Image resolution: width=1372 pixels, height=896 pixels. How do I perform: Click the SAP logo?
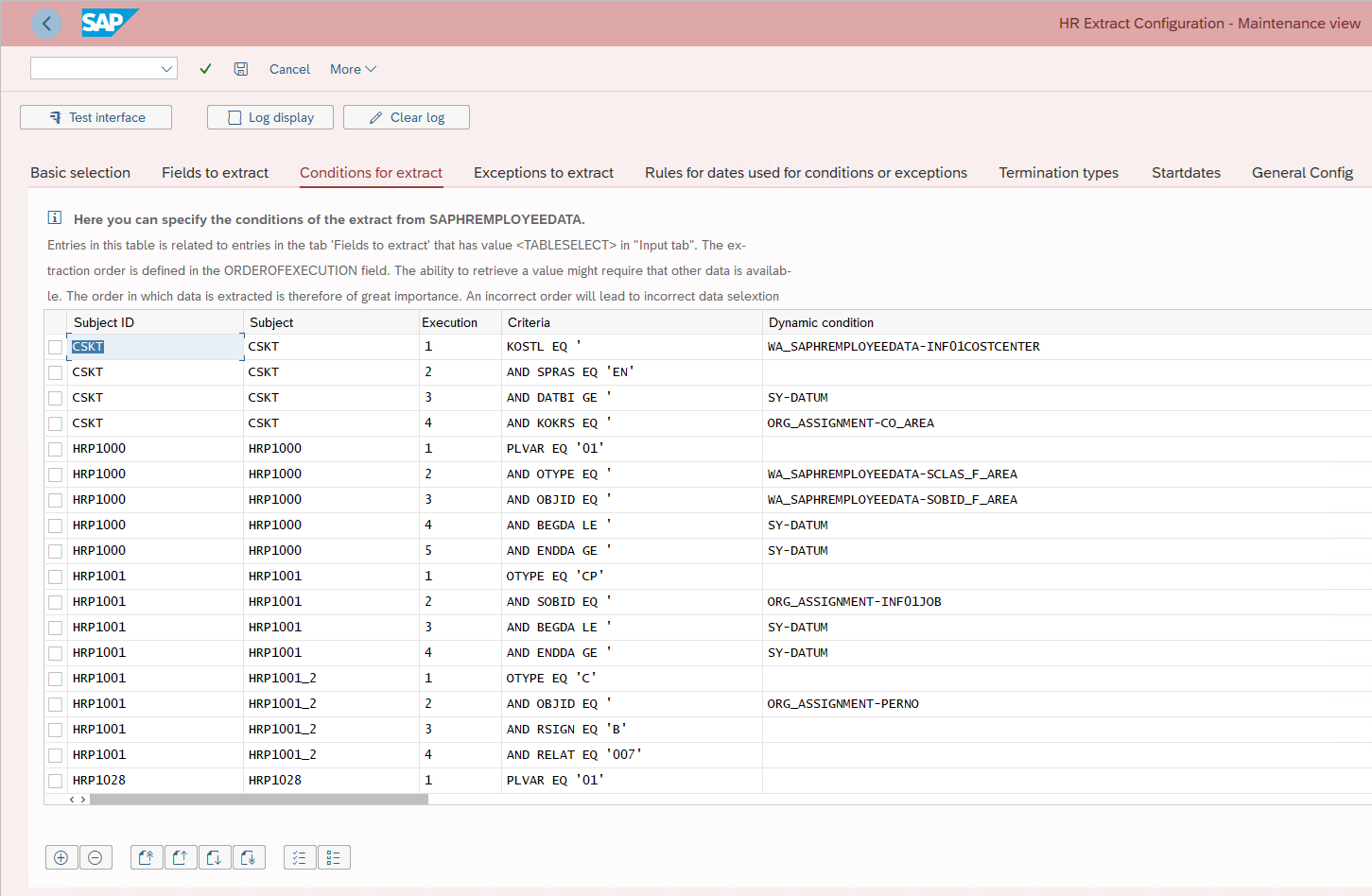point(110,23)
